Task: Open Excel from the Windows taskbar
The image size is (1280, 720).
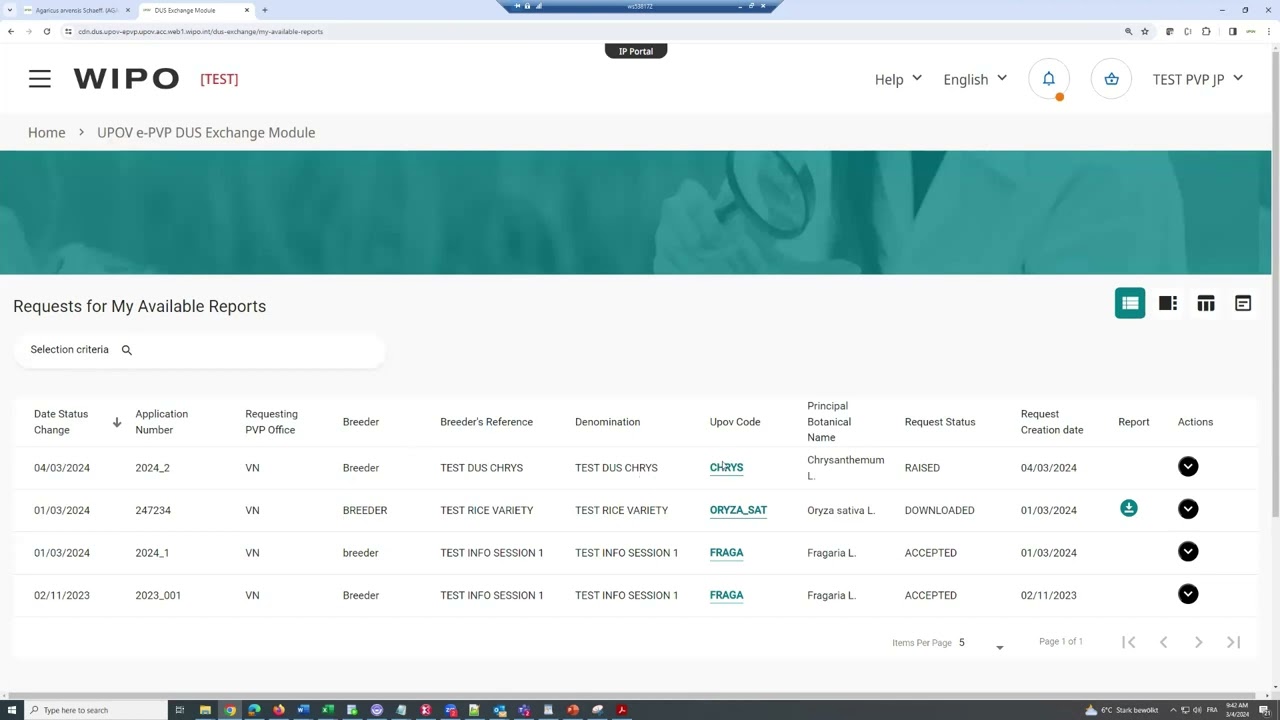Action: click(x=327, y=710)
